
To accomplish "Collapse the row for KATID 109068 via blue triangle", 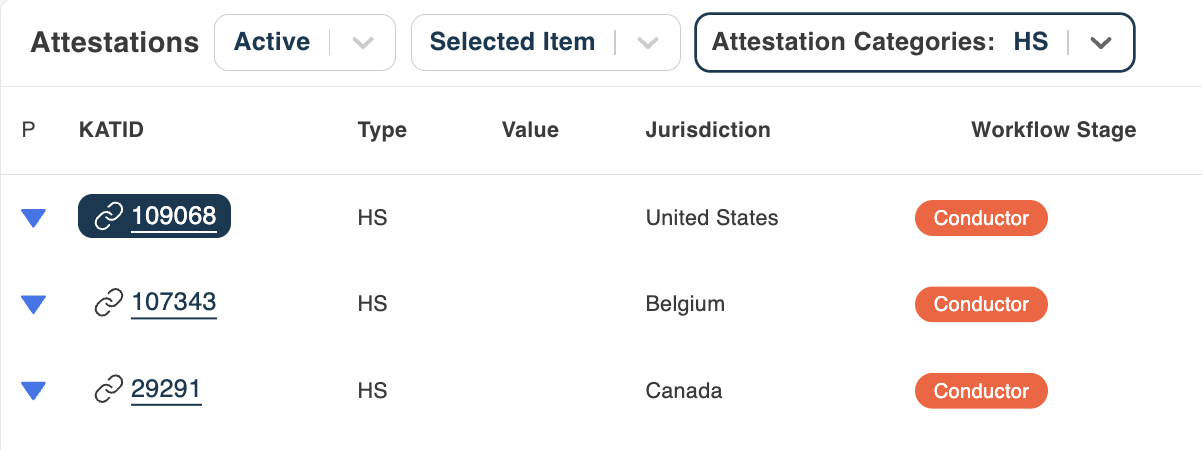I will tap(34, 218).
